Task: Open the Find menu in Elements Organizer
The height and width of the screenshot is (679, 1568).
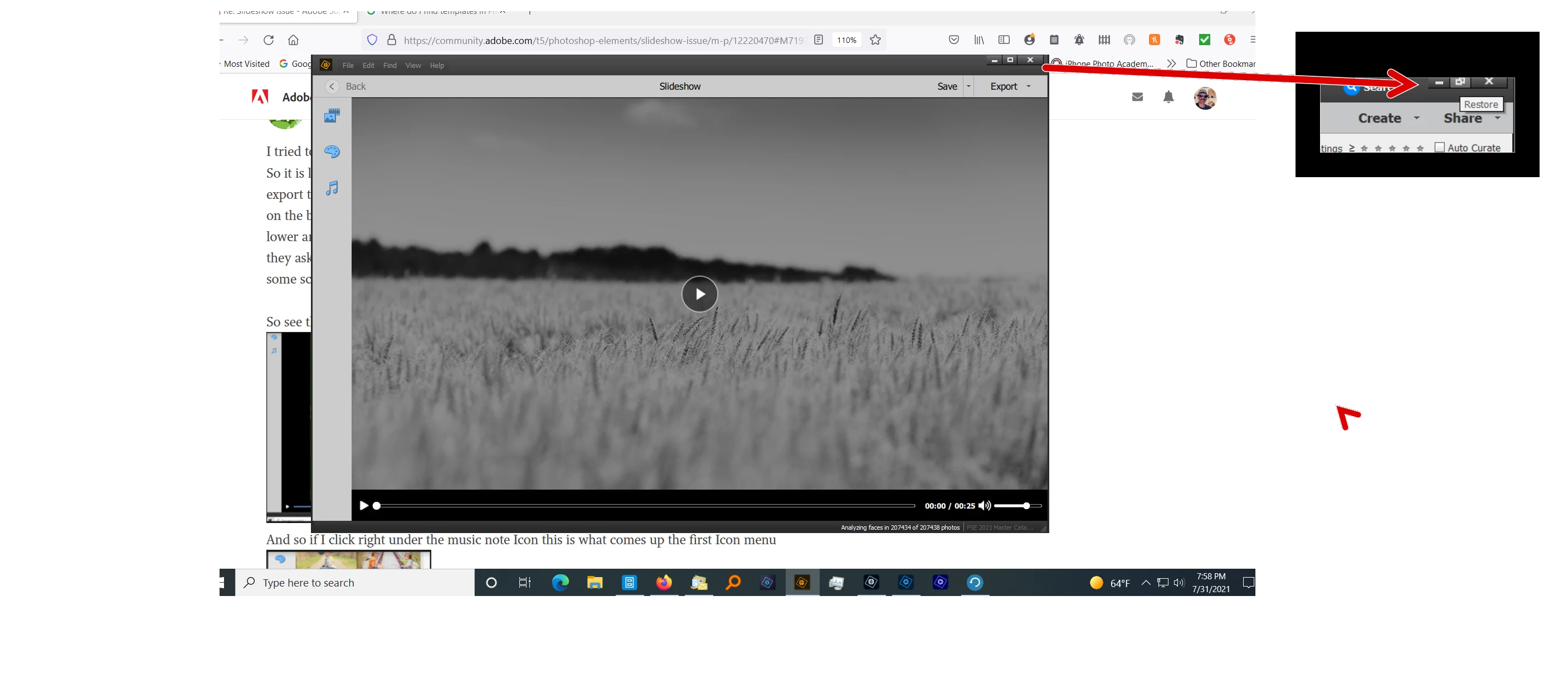Action: pyautogui.click(x=389, y=65)
